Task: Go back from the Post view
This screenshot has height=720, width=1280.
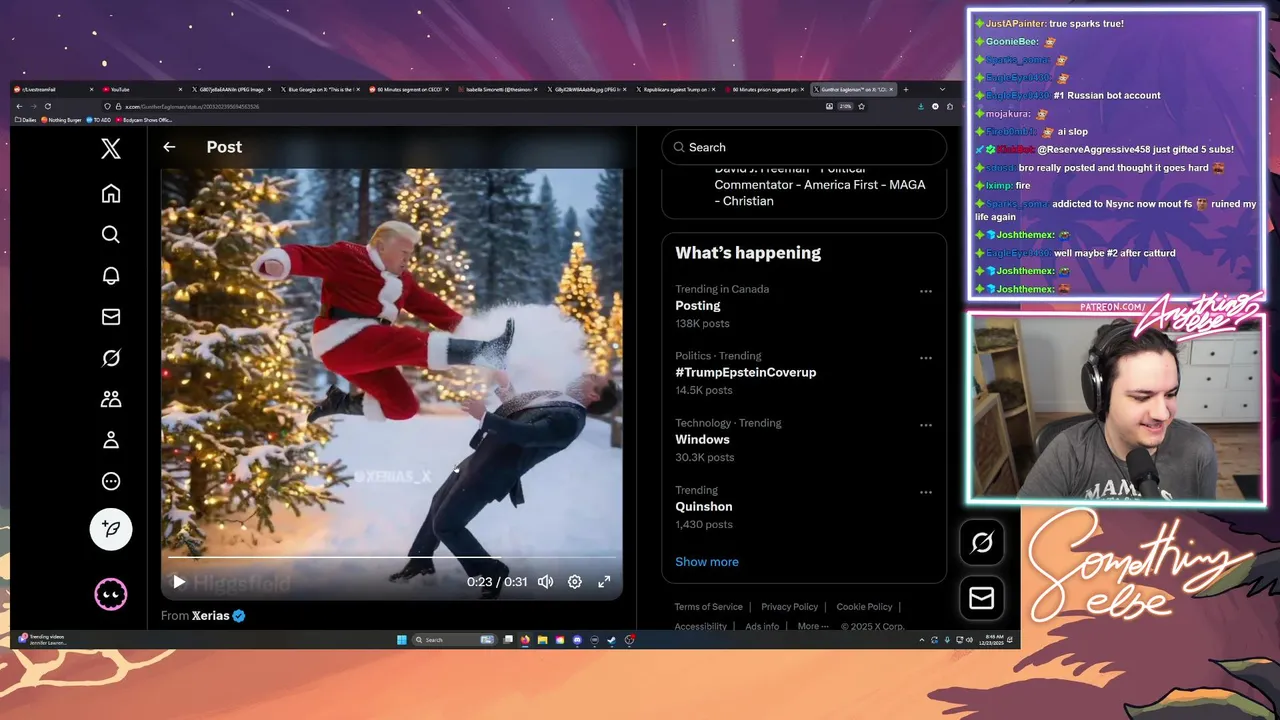Action: tap(169, 147)
